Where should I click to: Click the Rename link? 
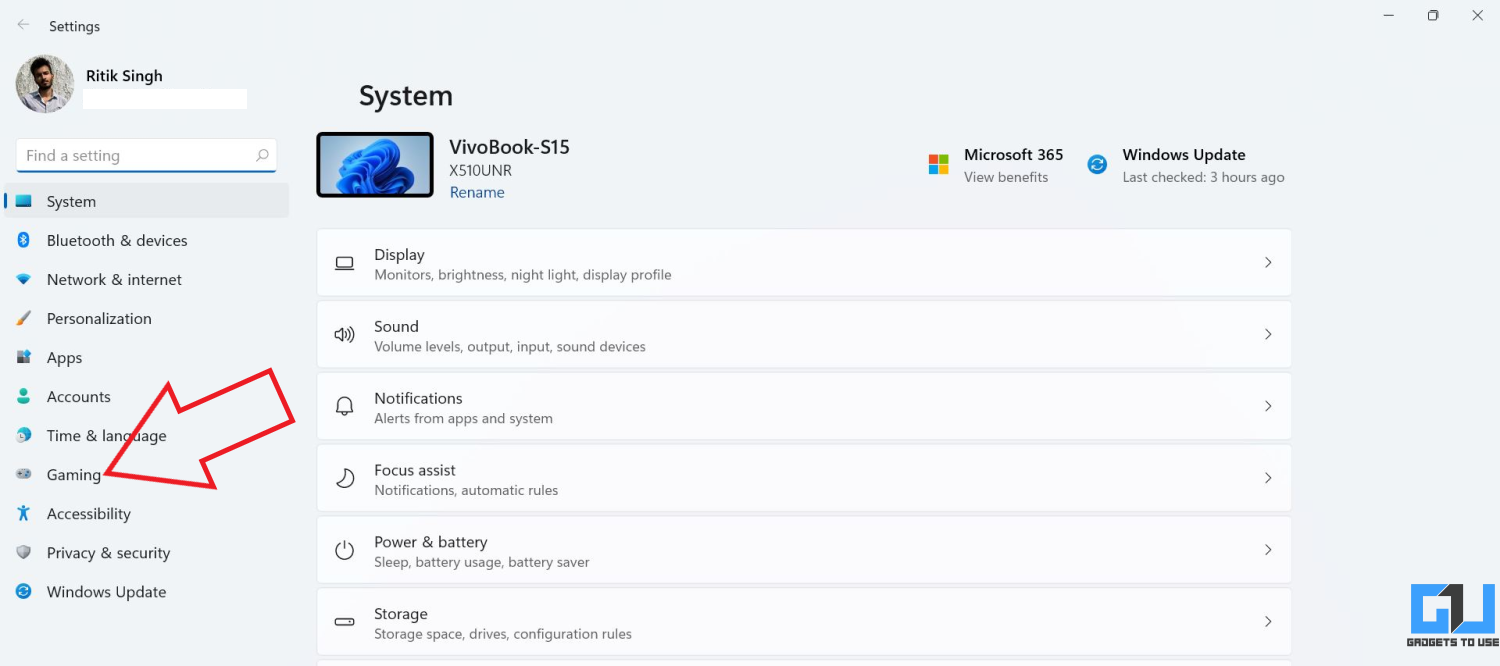[477, 192]
